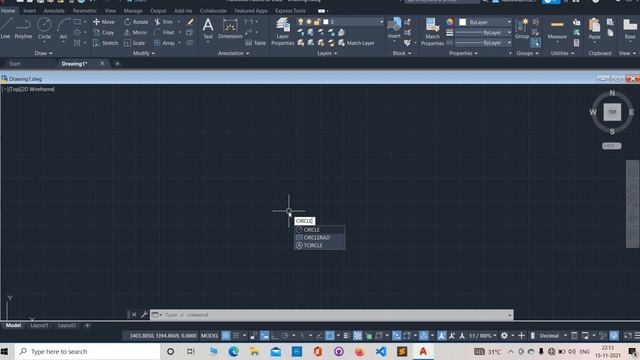
Task: Toggle snap mode in status bar
Action: click(x=236, y=336)
